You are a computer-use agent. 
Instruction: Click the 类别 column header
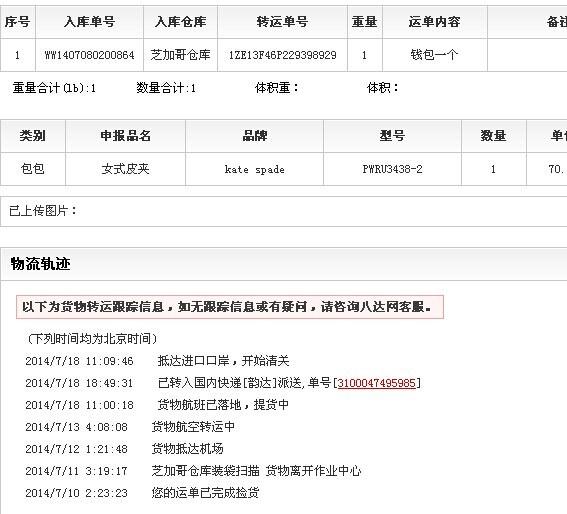[x=33, y=136]
